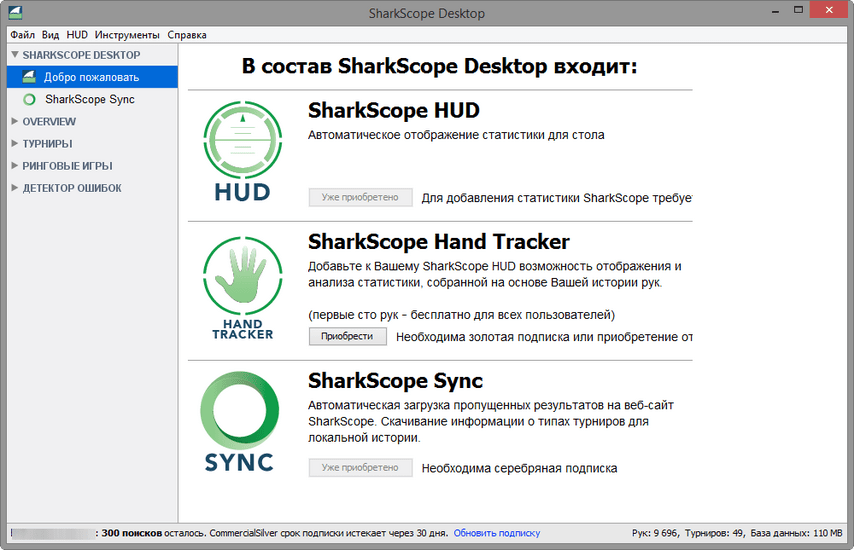Expand the РИНГОВЫЕ ИГРЫ section arrow
The width and height of the screenshot is (854, 550).
[15, 165]
